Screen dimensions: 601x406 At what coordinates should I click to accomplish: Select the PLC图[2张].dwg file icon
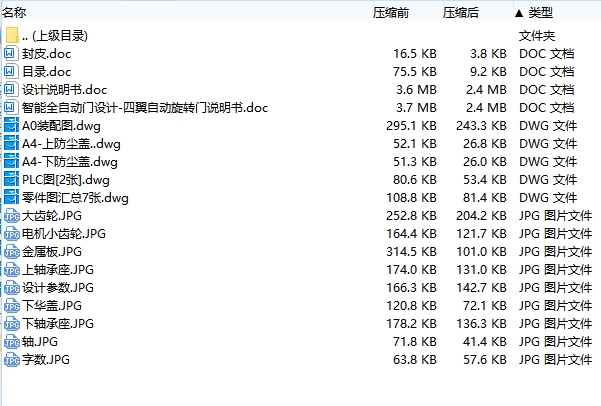[11, 179]
